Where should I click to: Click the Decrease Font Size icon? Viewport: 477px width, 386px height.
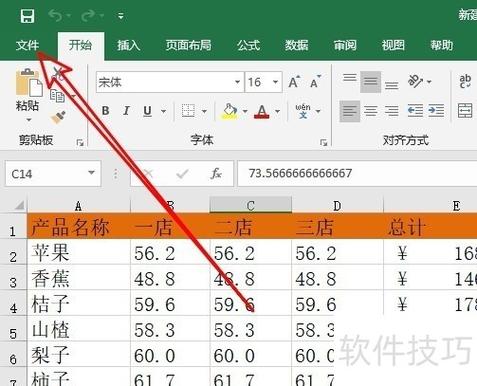click(x=315, y=82)
